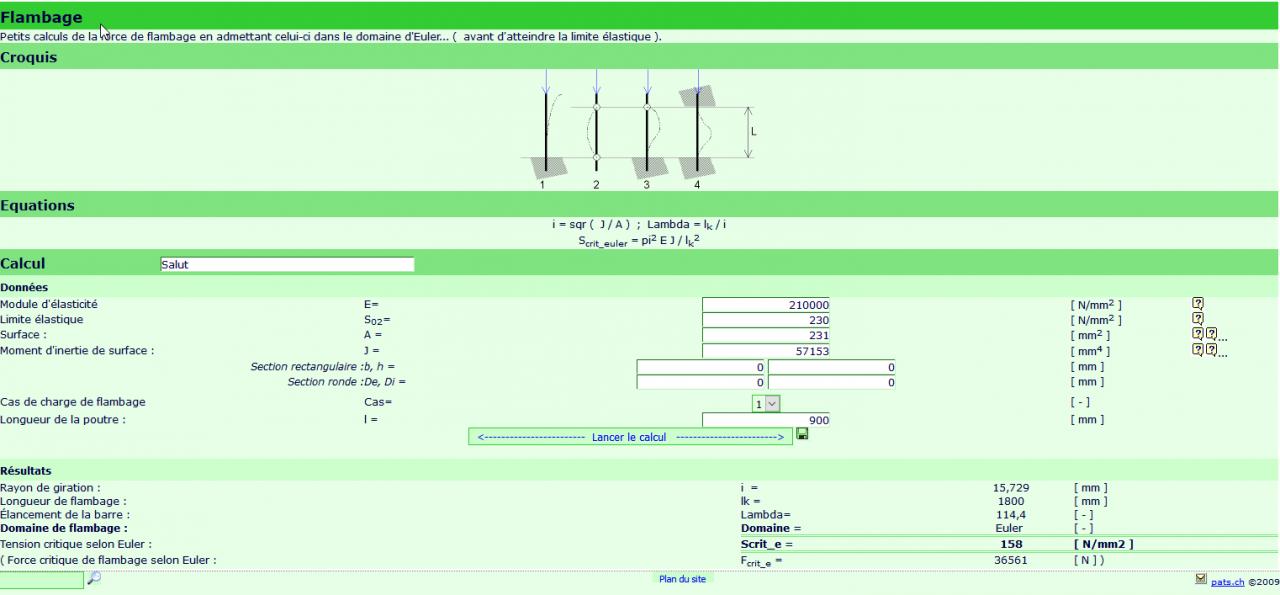Click the Scrit_e result value 158
This screenshot has width=1280, height=595.
click(1010, 544)
